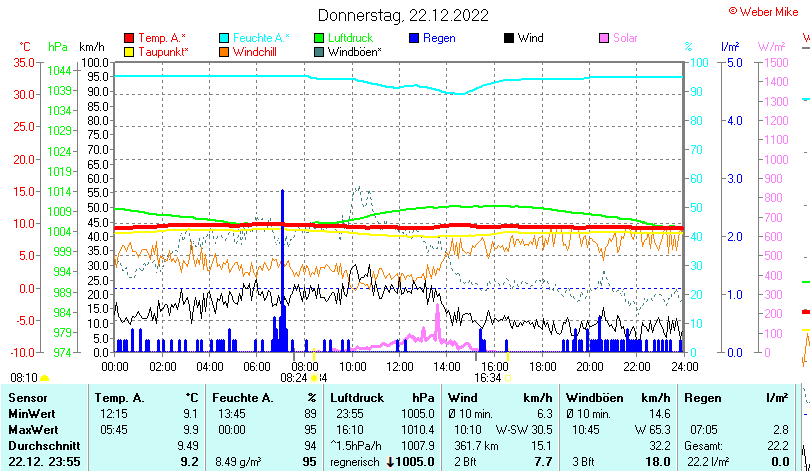Image resolution: width=810 pixels, height=471 pixels.
Task: Click the pink Solar legend swatch
Action: pyautogui.click(x=604, y=38)
